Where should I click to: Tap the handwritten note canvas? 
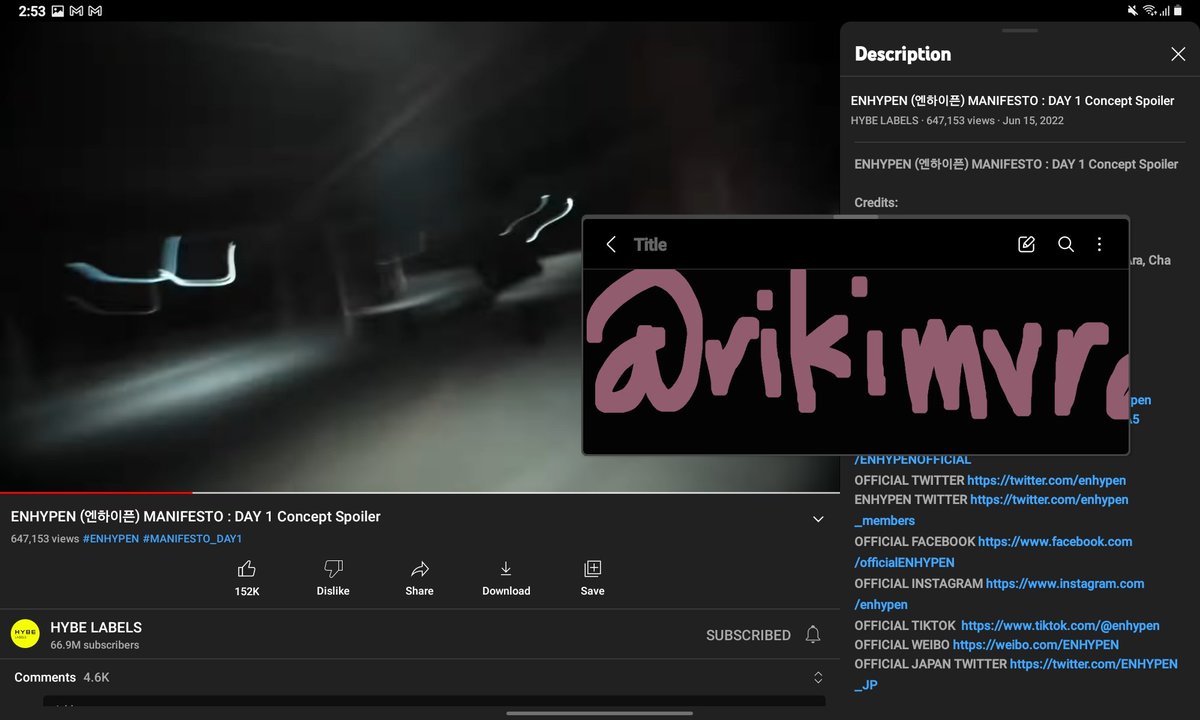(856, 360)
